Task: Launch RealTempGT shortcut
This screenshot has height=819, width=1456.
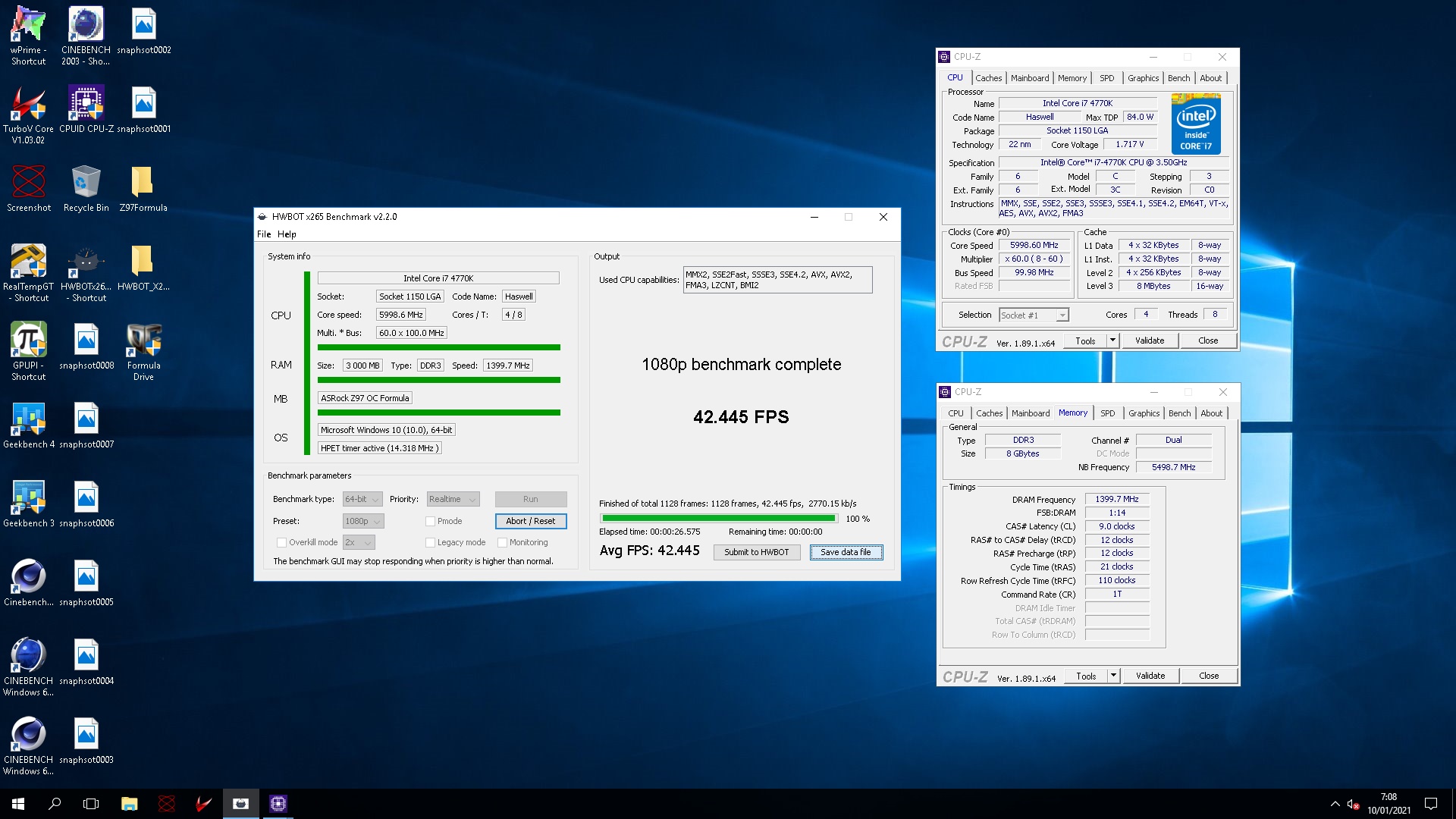Action: (29, 272)
